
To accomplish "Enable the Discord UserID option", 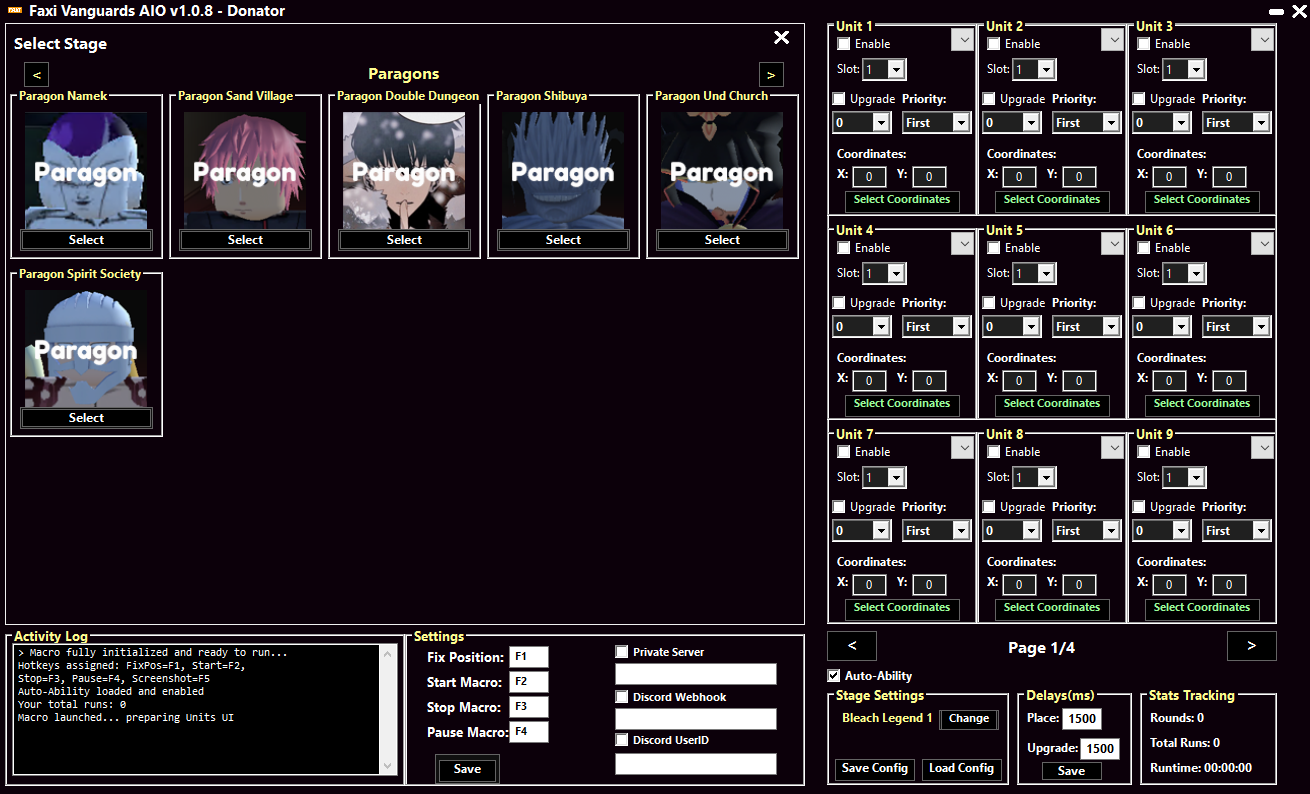I will tap(622, 741).
